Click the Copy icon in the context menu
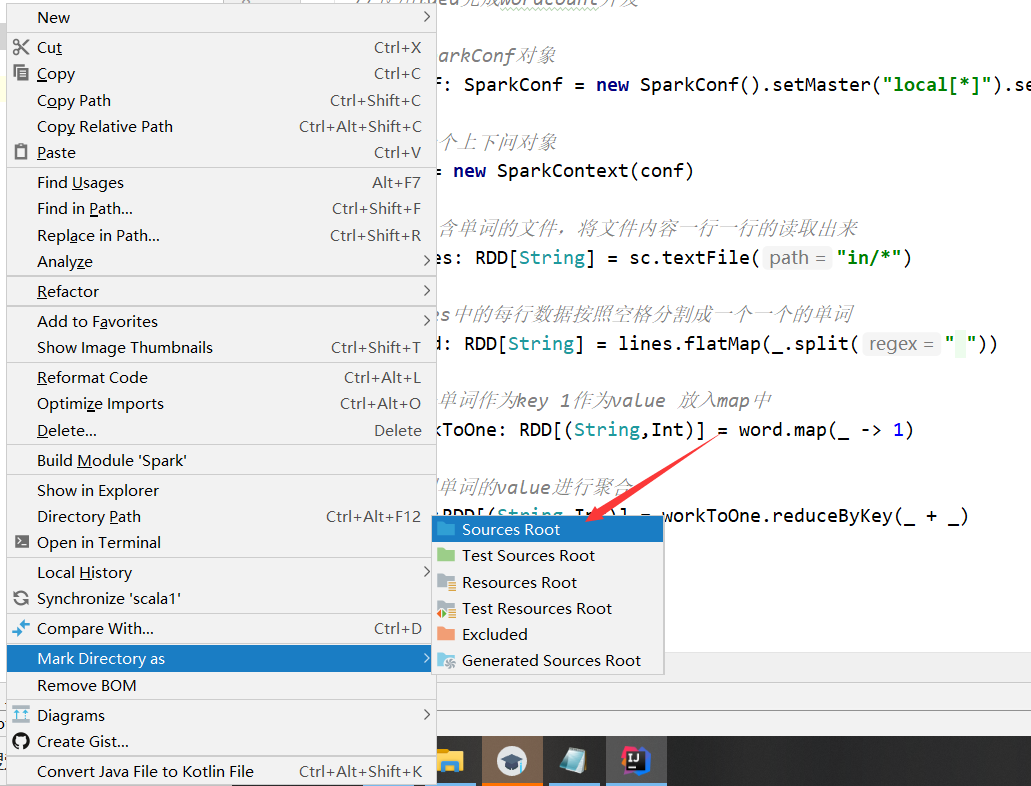The width and height of the screenshot is (1031, 786). coord(21,73)
